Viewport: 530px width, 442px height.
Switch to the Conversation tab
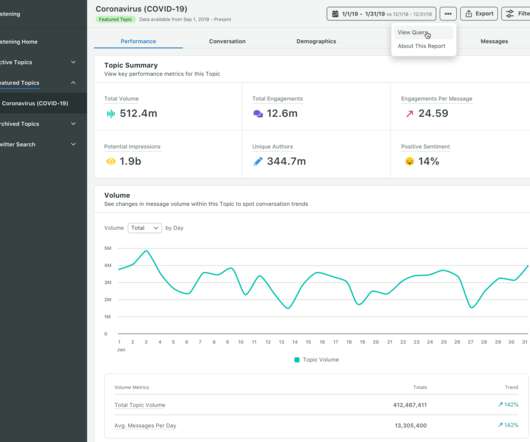(x=227, y=41)
